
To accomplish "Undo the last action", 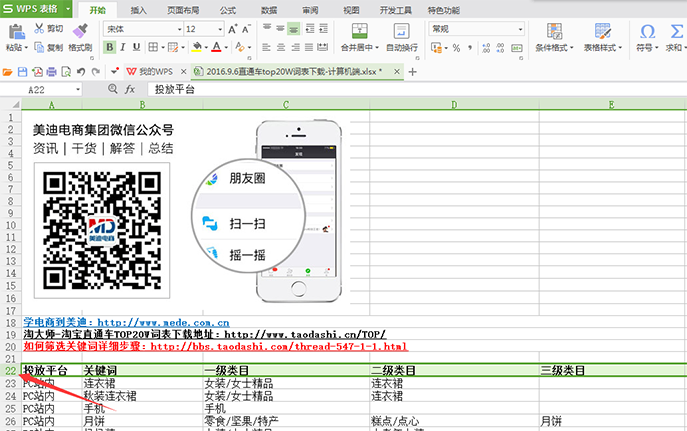I will 81,72.
